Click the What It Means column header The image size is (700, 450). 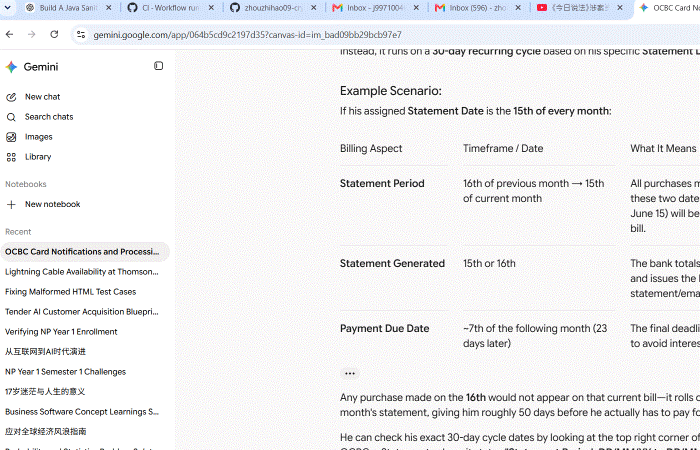point(663,149)
